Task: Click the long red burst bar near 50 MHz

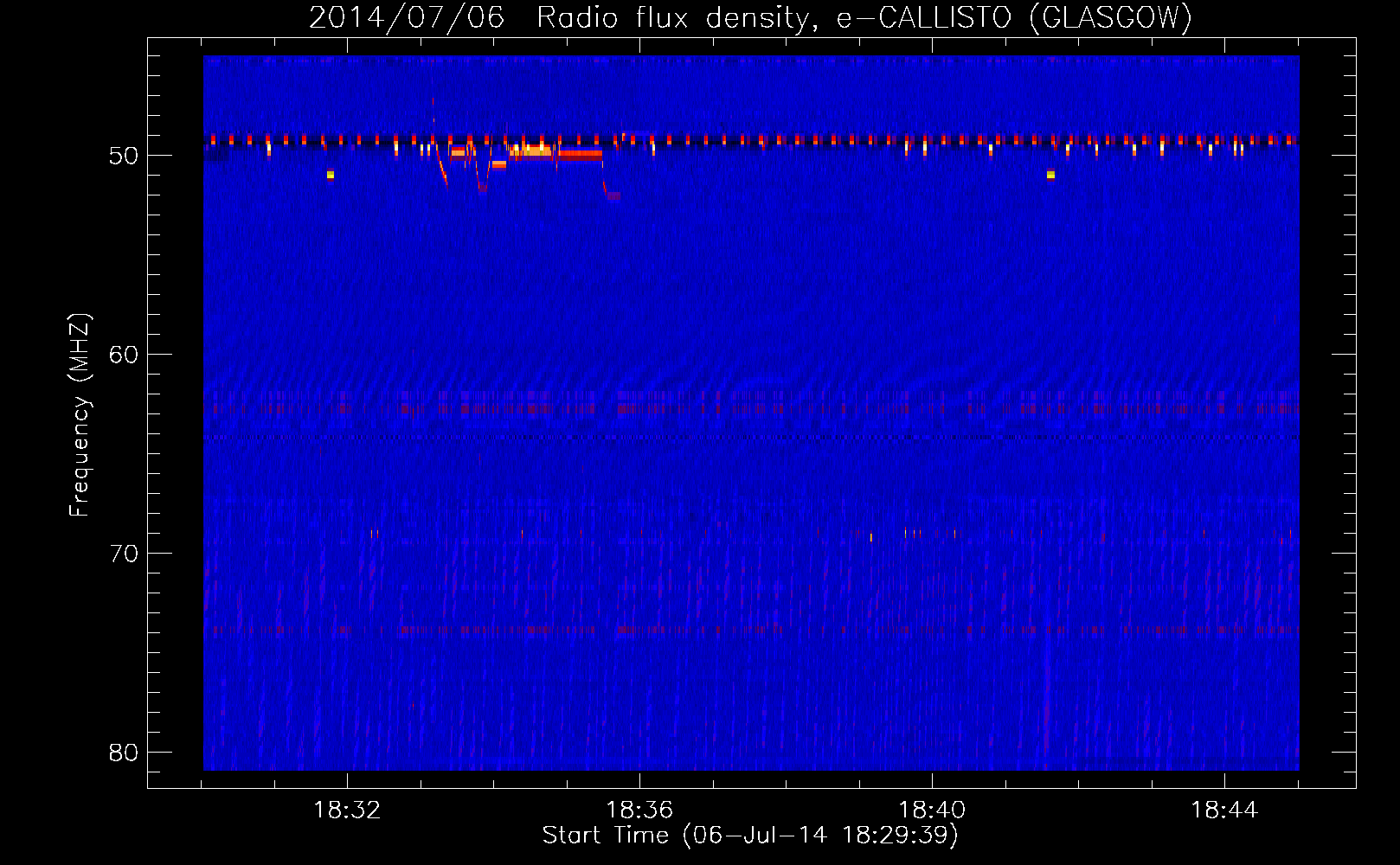Action: (579, 155)
